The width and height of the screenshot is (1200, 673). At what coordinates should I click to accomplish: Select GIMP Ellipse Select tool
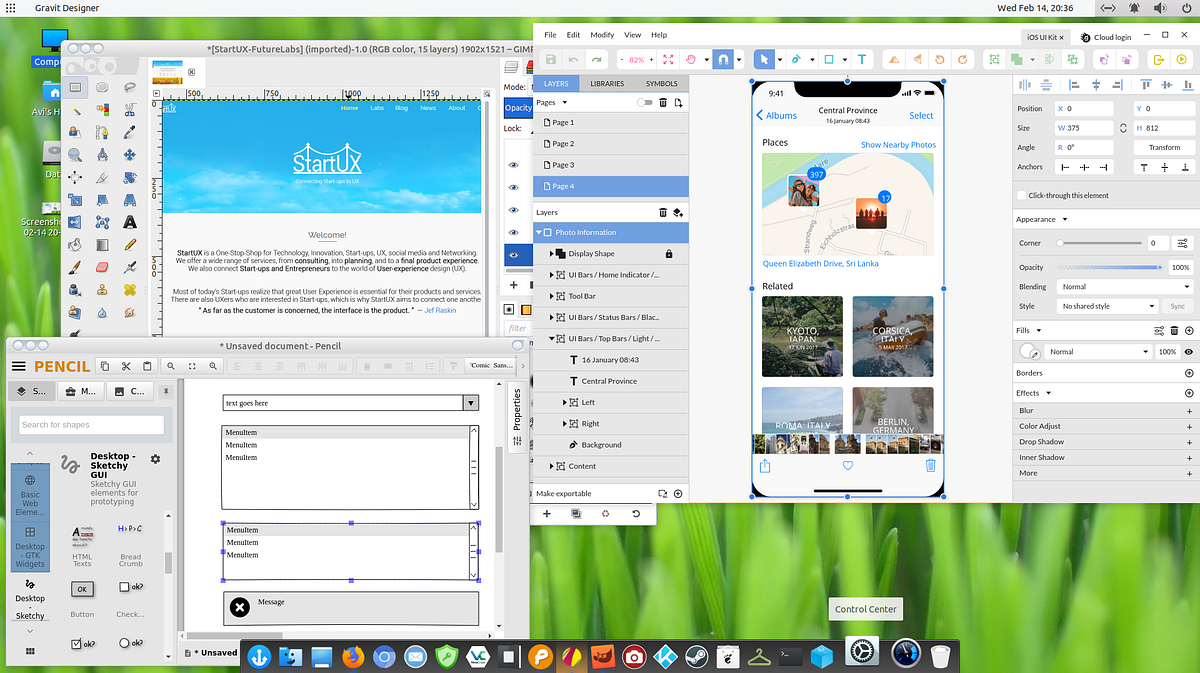tap(103, 88)
